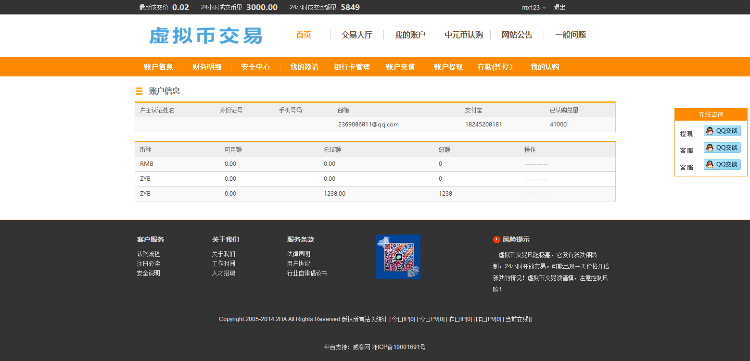The image size is (750, 361).
Task: Open the 行业自律倡议书 footer link
Action: 307,273
